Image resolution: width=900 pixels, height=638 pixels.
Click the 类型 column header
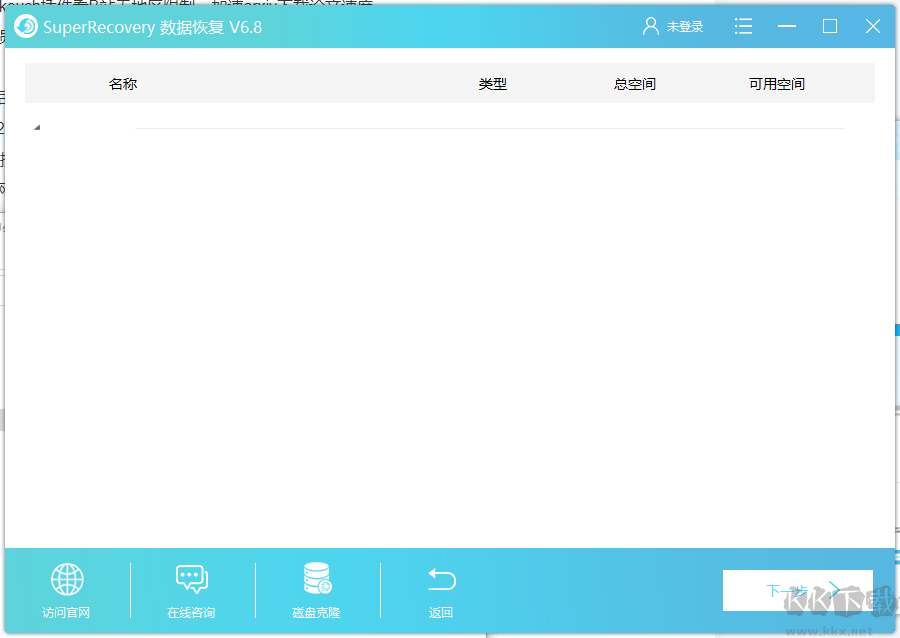pyautogui.click(x=492, y=84)
